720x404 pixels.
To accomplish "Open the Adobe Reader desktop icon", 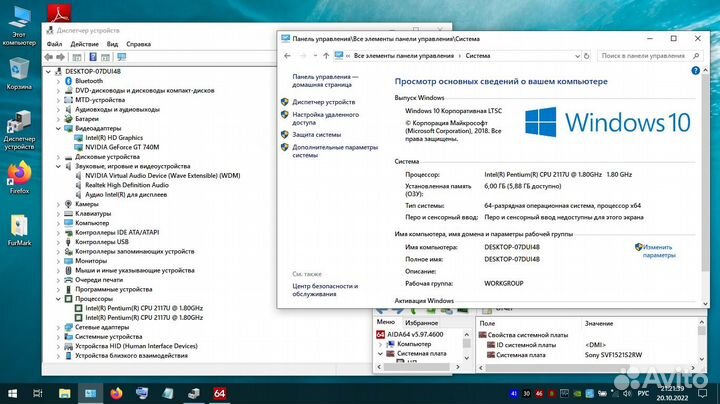I will (59, 13).
